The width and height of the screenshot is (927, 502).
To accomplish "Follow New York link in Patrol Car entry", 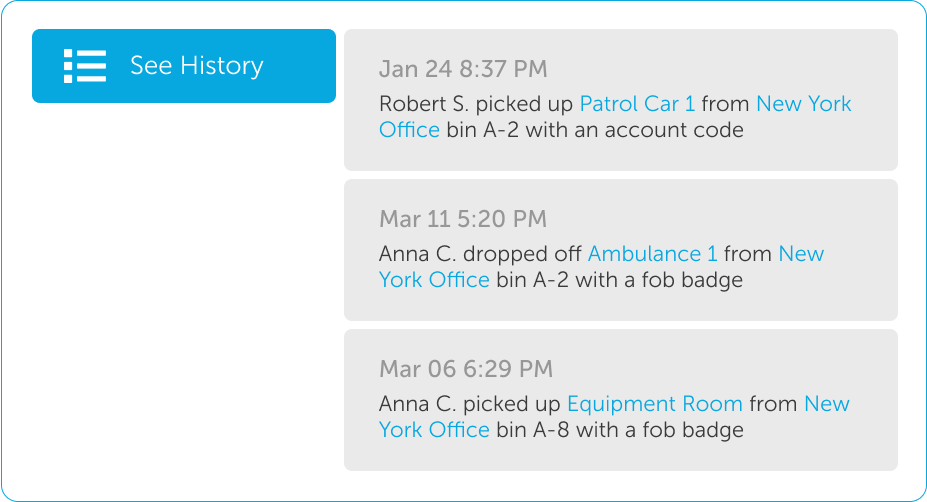I will tap(803, 104).
